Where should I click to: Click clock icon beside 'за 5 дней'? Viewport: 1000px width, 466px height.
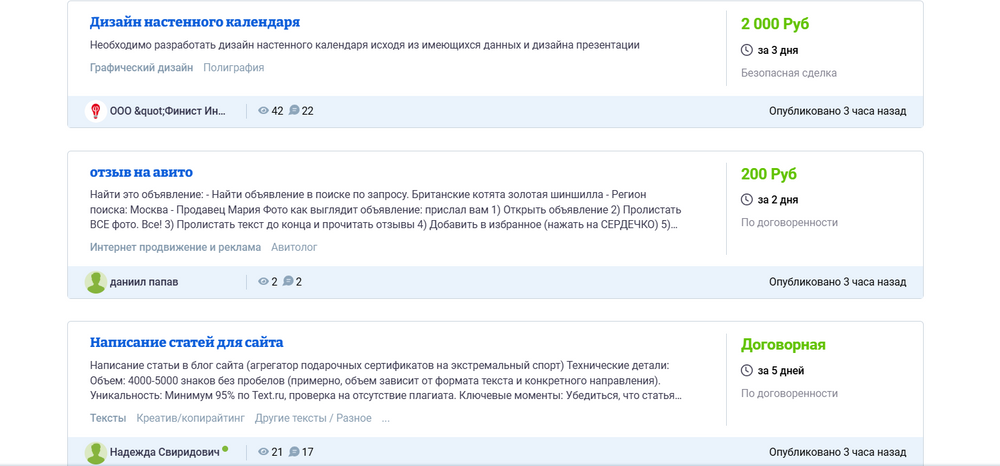point(746,371)
